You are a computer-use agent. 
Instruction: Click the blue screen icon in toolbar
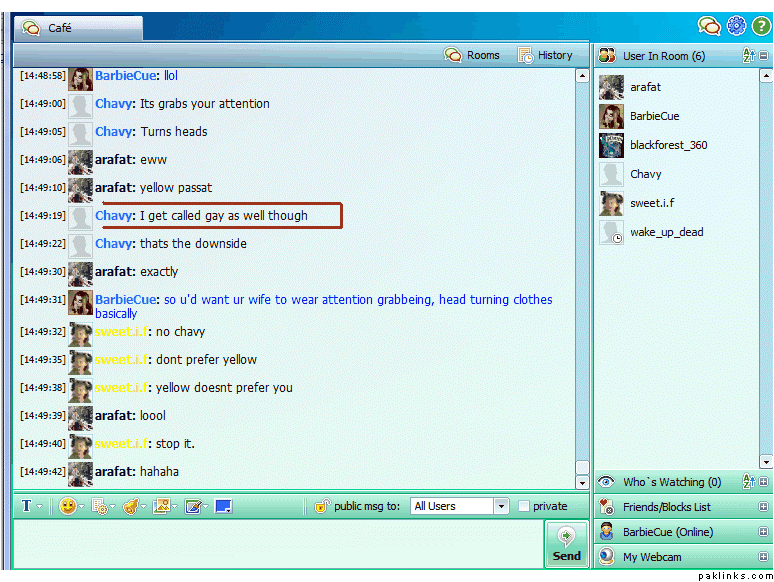pyautogui.click(x=223, y=507)
